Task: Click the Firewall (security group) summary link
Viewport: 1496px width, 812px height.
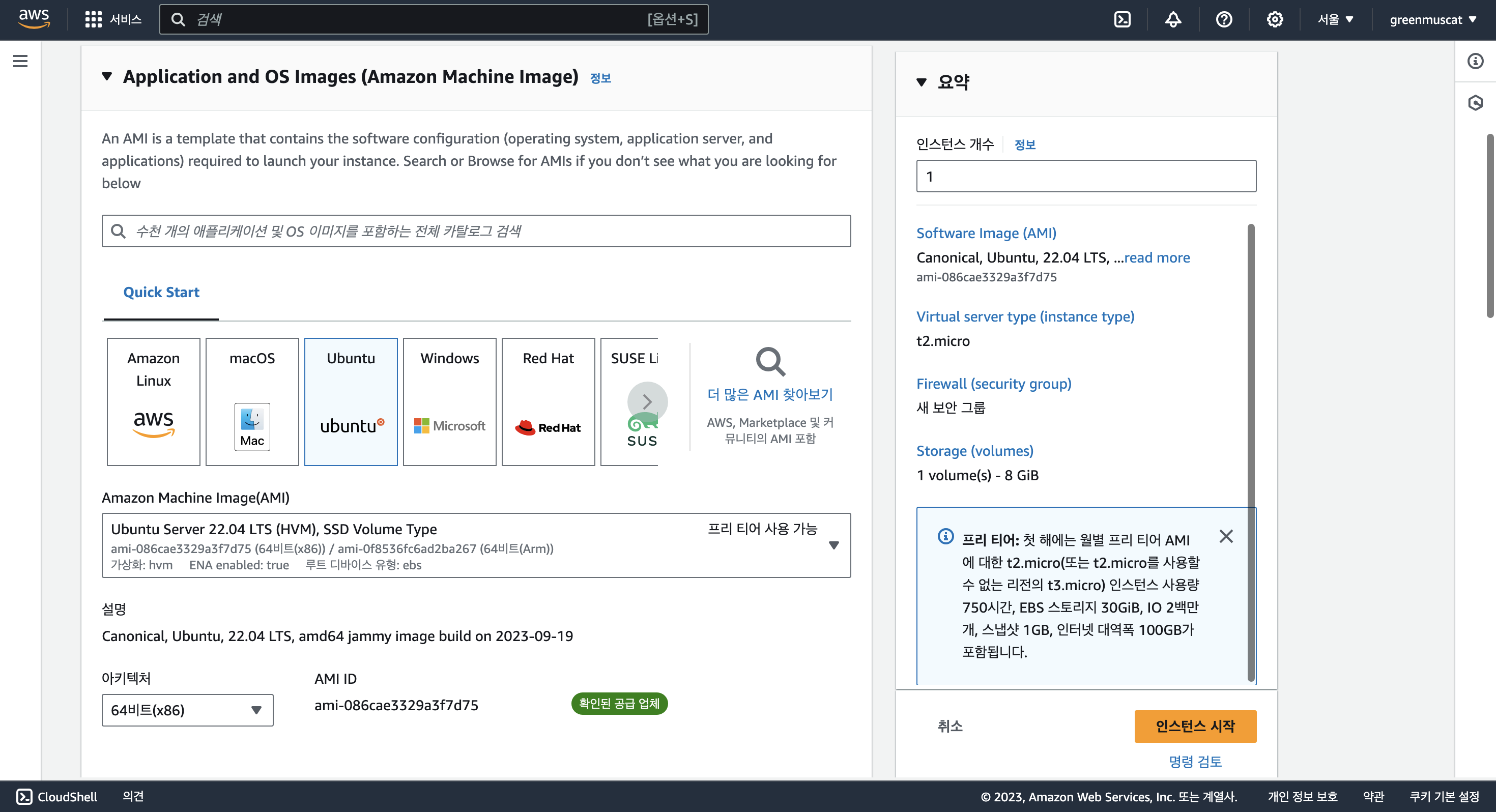Action: [x=994, y=383]
